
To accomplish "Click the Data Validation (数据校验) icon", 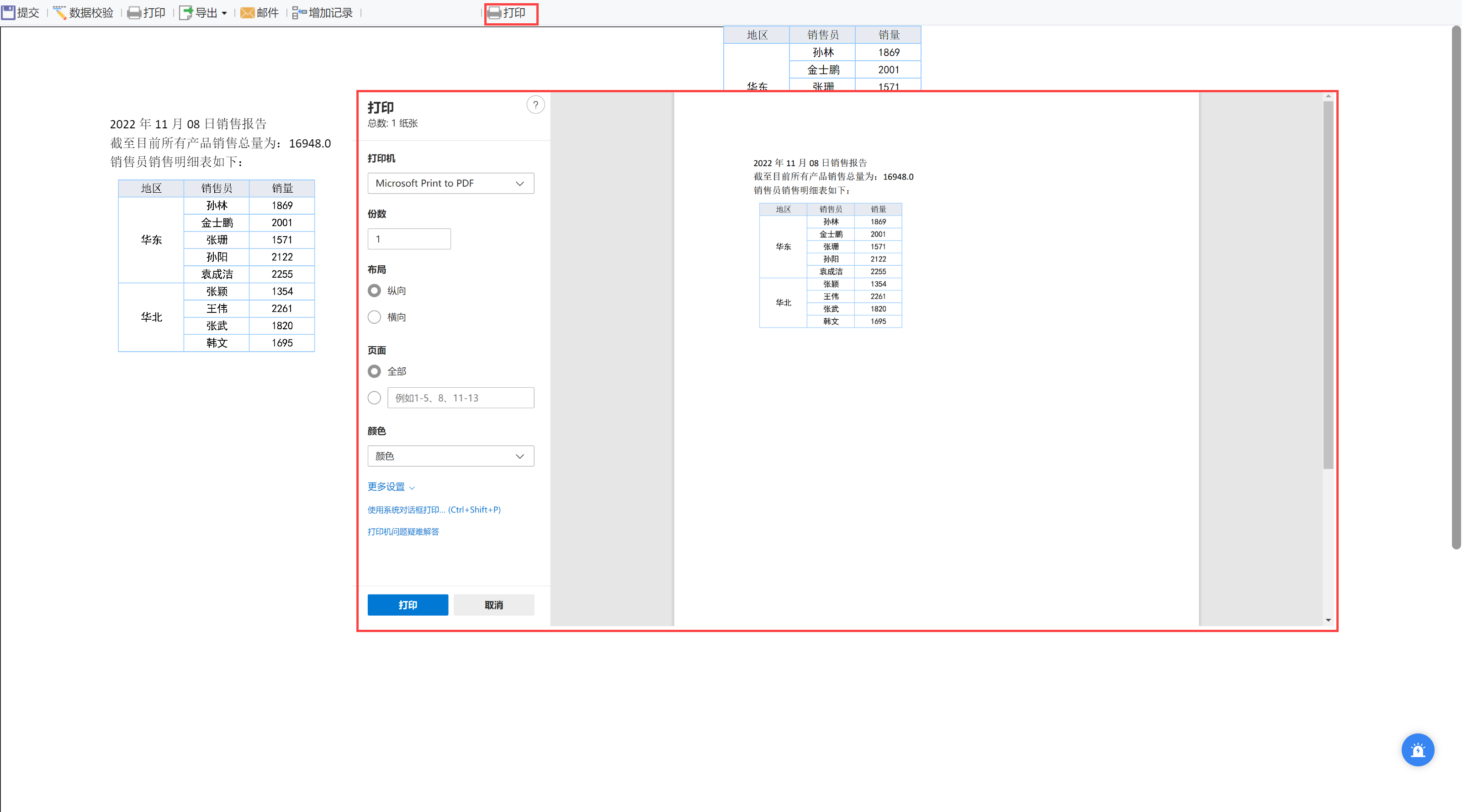I will [59, 12].
